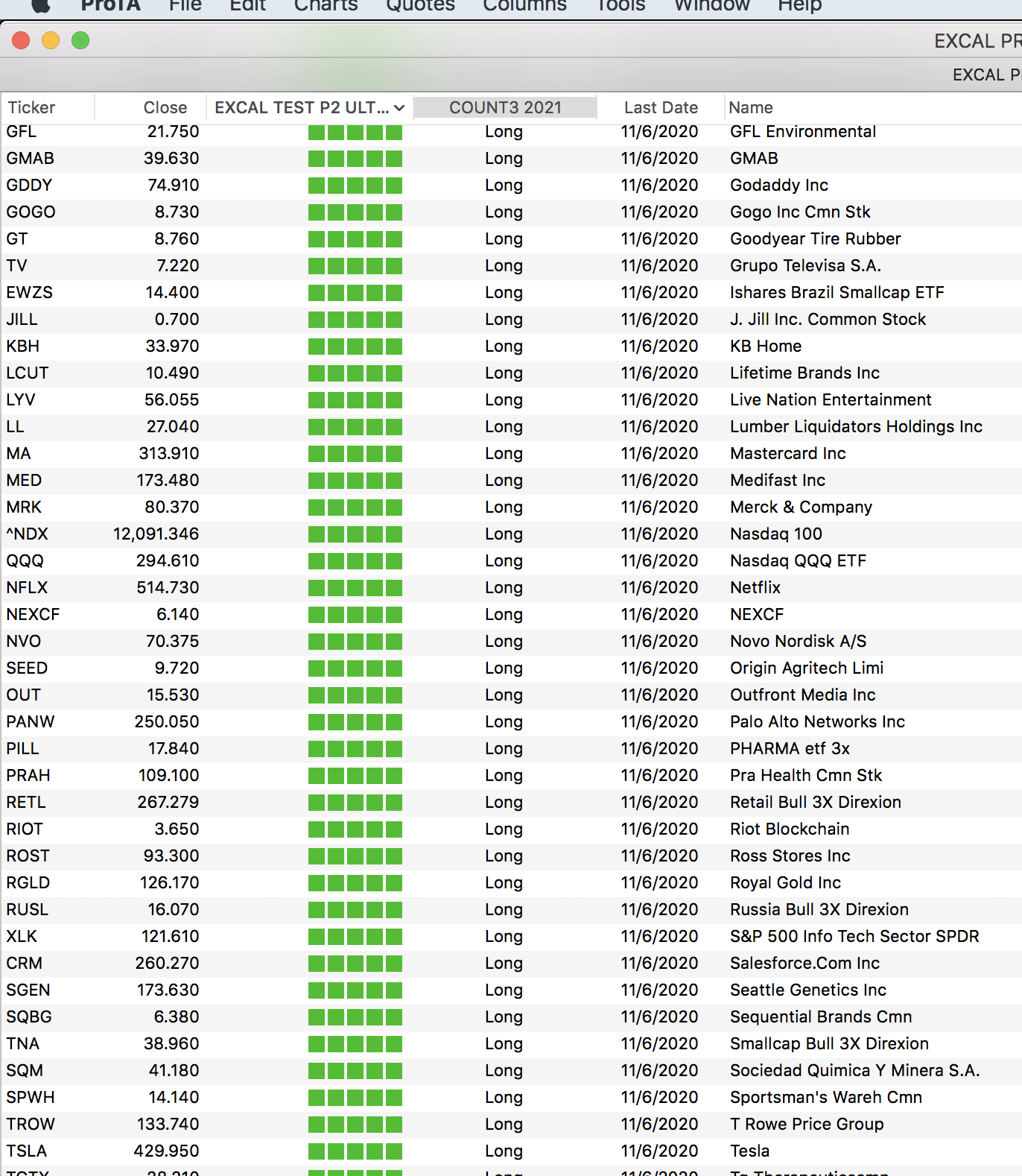Select the EWZS ticker cell

[30, 293]
